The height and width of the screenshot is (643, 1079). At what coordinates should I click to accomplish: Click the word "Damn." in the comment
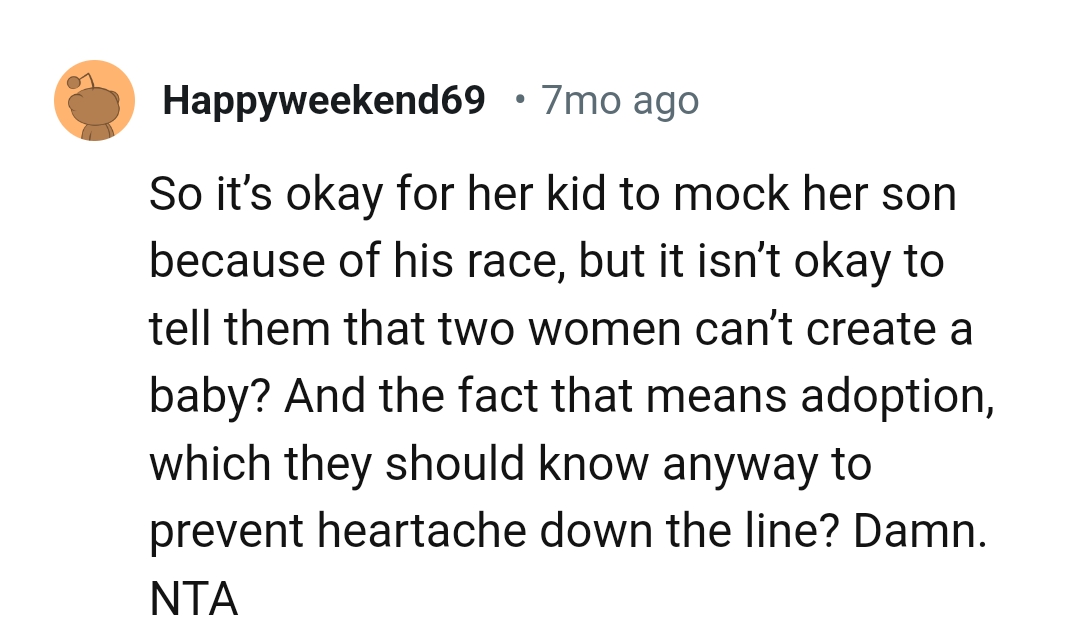(x=920, y=534)
